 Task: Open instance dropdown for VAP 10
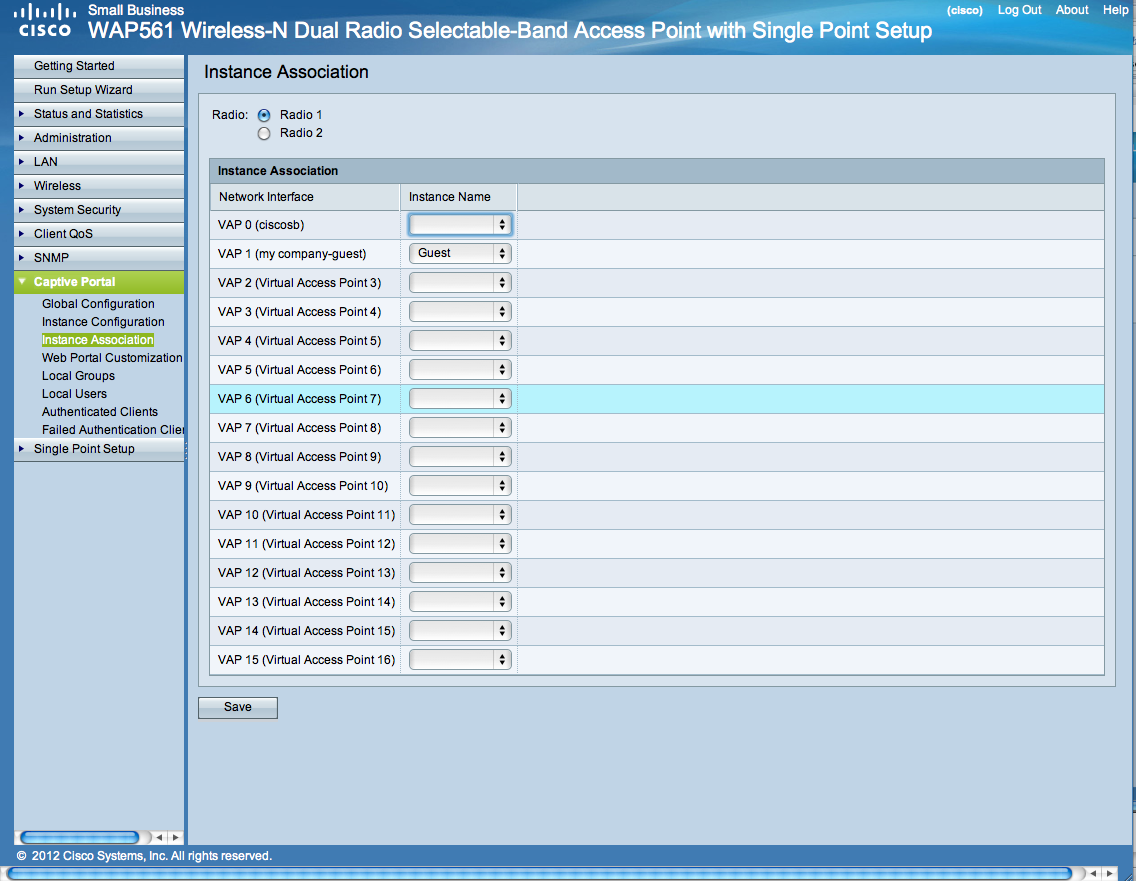coord(460,514)
